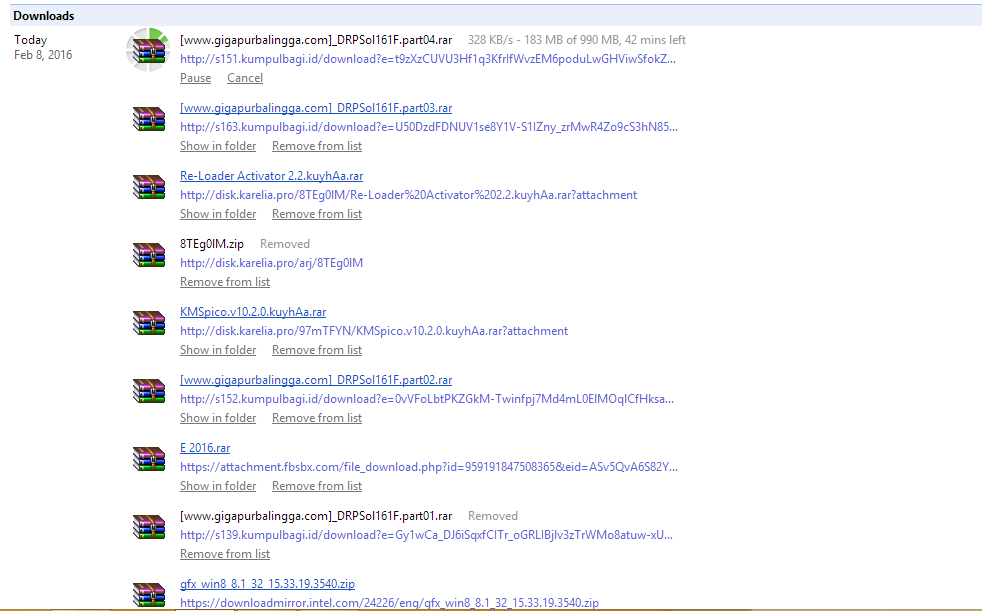Screen dimensions: 982x611
Task: Click the archive icon next to E 2016.rar
Action: (x=149, y=458)
